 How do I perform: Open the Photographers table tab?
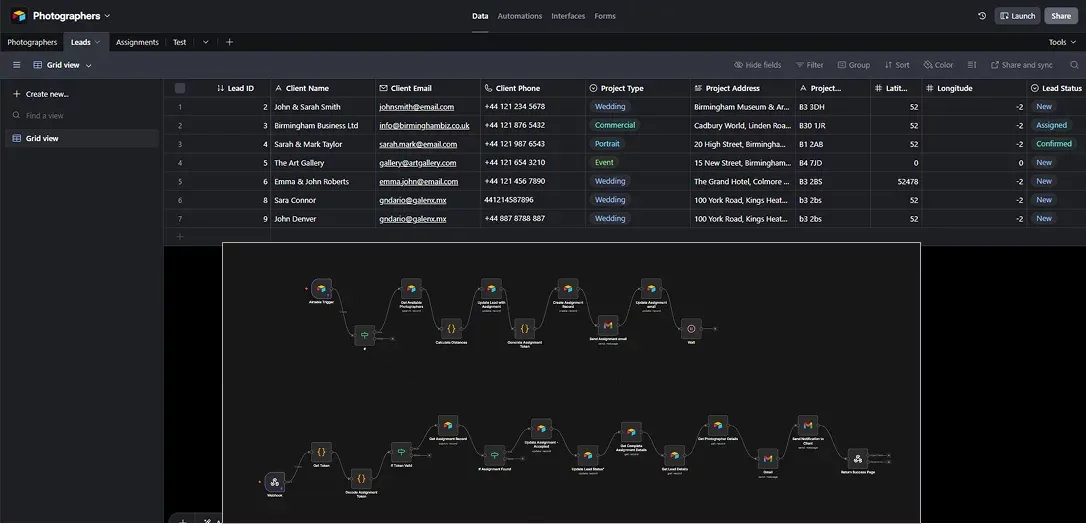point(32,42)
